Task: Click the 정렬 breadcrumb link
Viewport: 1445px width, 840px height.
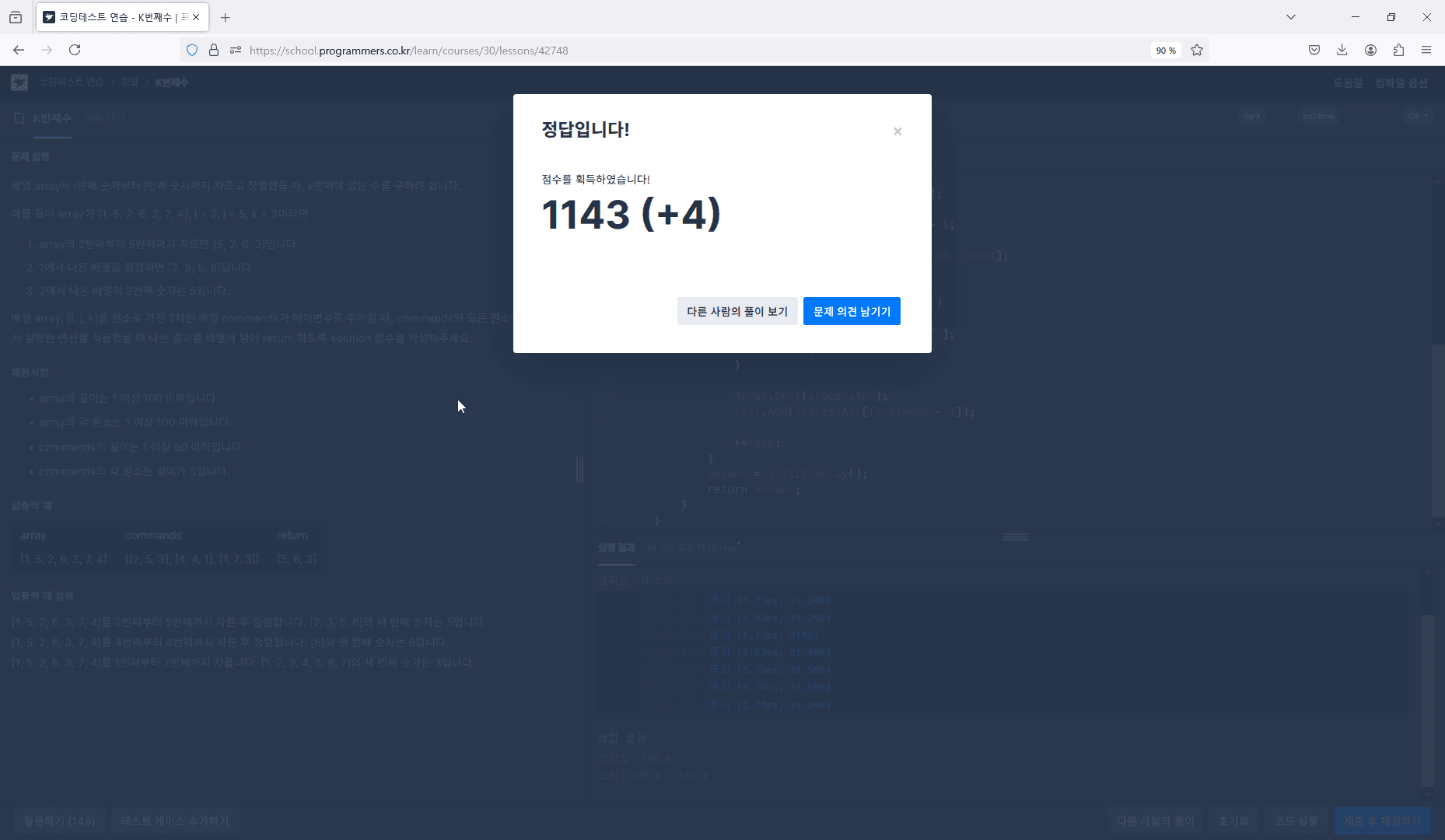Action: [x=129, y=82]
